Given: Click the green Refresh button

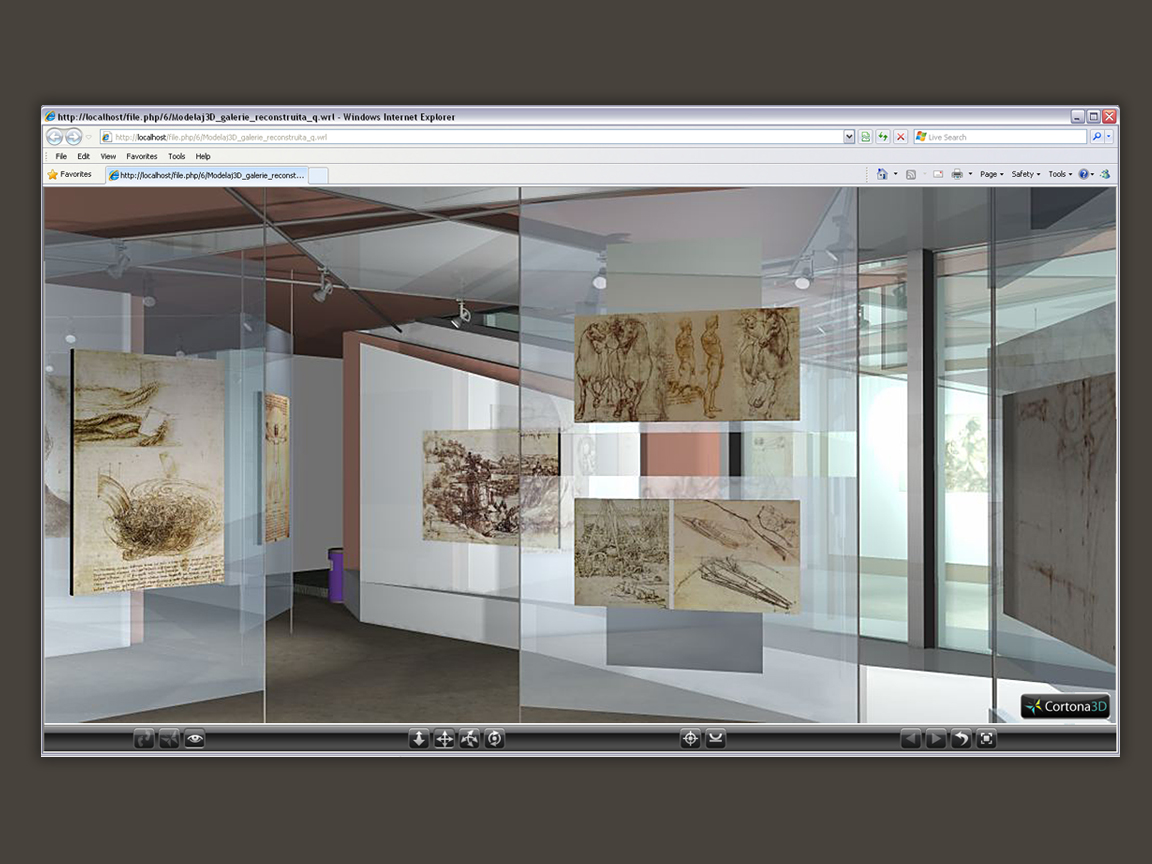Looking at the screenshot, I should pos(883,137).
